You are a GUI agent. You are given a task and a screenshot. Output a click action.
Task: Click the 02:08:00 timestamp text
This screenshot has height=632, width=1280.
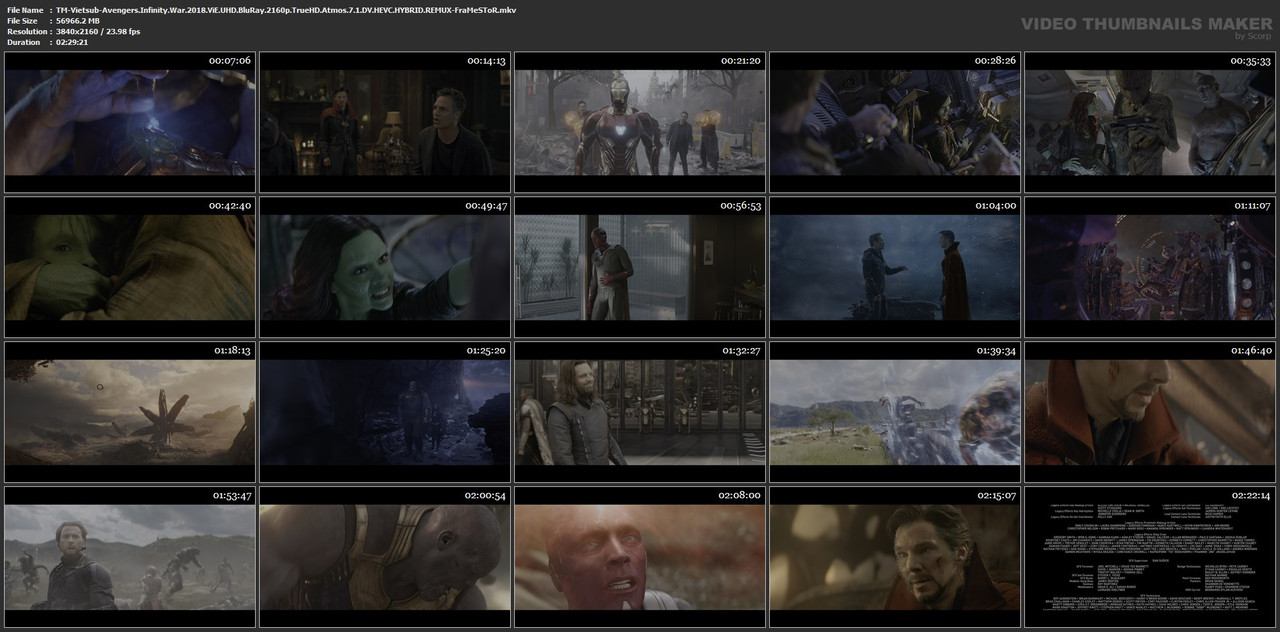[x=740, y=496]
